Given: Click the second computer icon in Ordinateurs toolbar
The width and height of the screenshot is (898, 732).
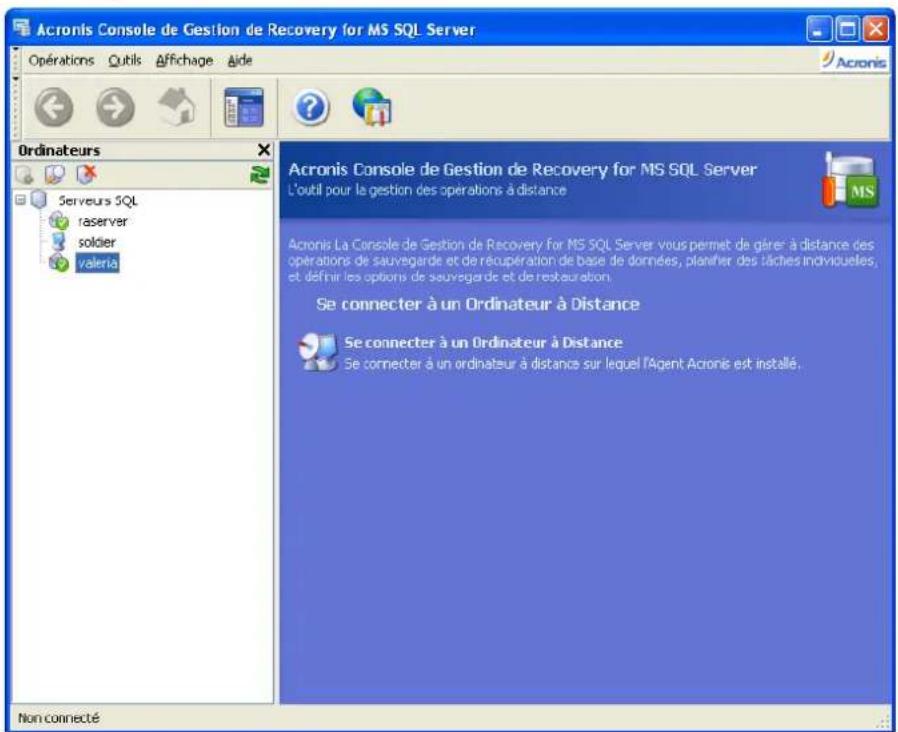Looking at the screenshot, I should pos(55,175).
